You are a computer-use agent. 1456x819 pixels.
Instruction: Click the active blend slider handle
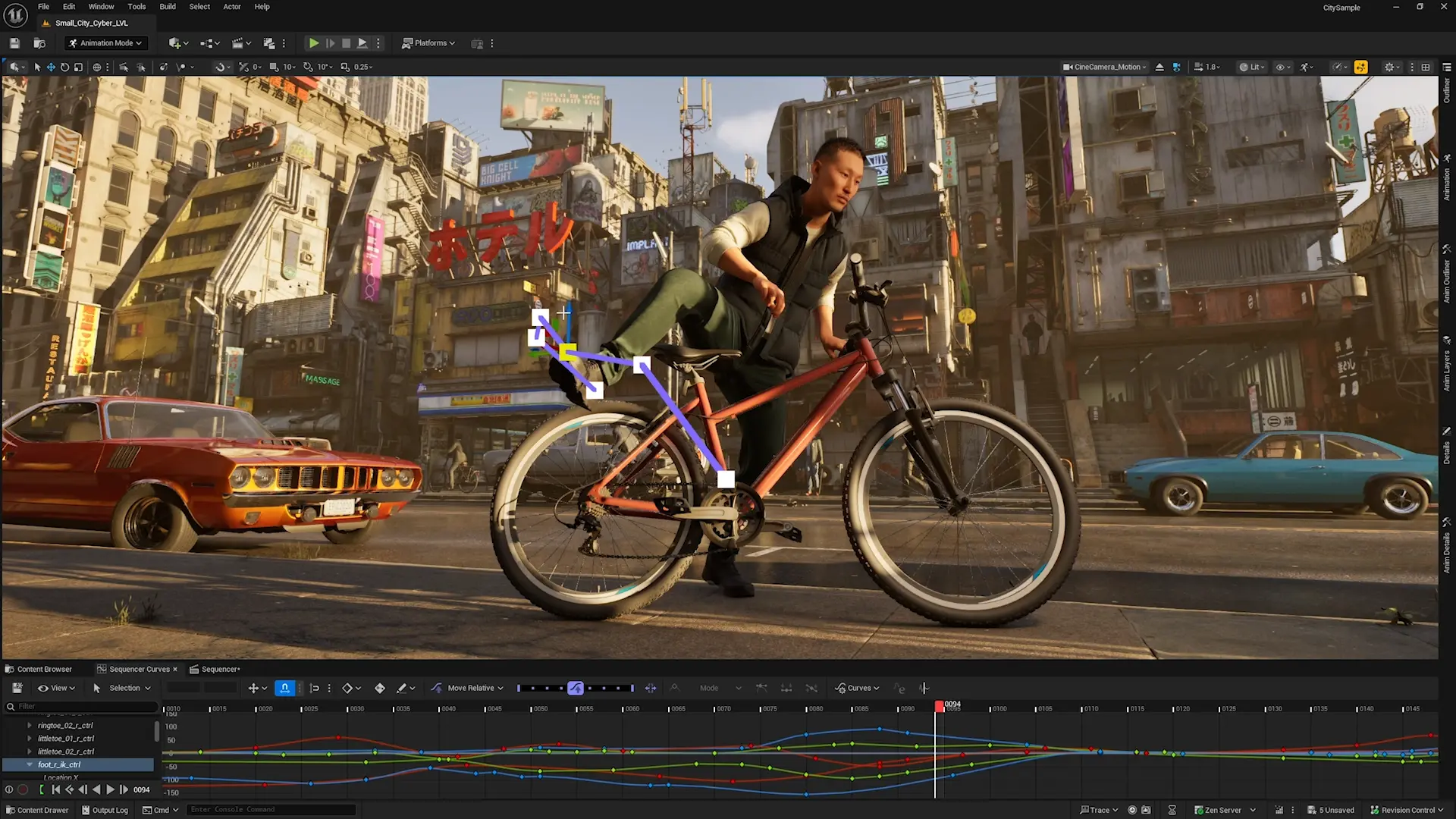(576, 688)
